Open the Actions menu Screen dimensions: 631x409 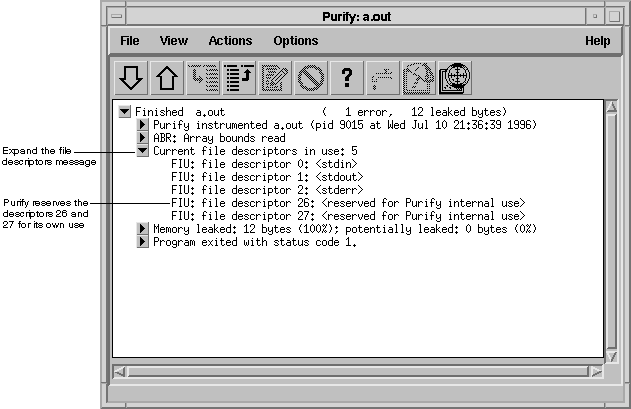pyautogui.click(x=230, y=41)
